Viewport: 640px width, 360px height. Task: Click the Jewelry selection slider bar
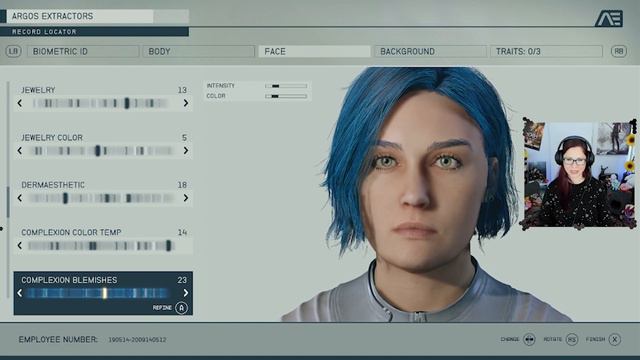(x=101, y=103)
